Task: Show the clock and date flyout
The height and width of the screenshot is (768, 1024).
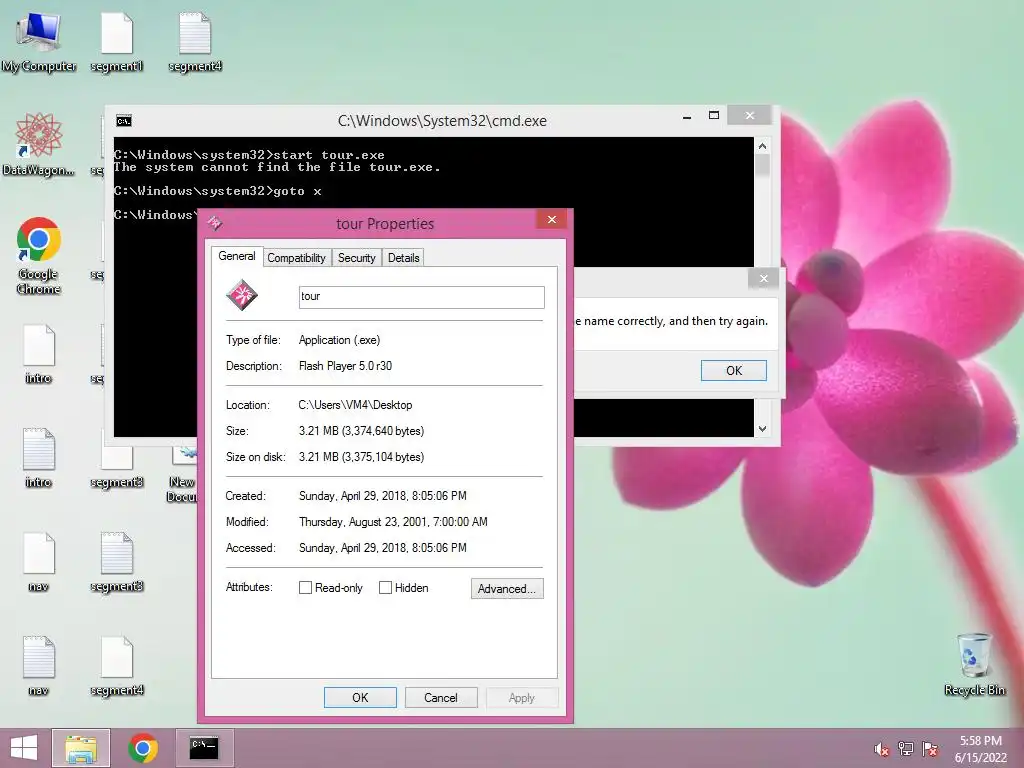Action: pyautogui.click(x=980, y=749)
